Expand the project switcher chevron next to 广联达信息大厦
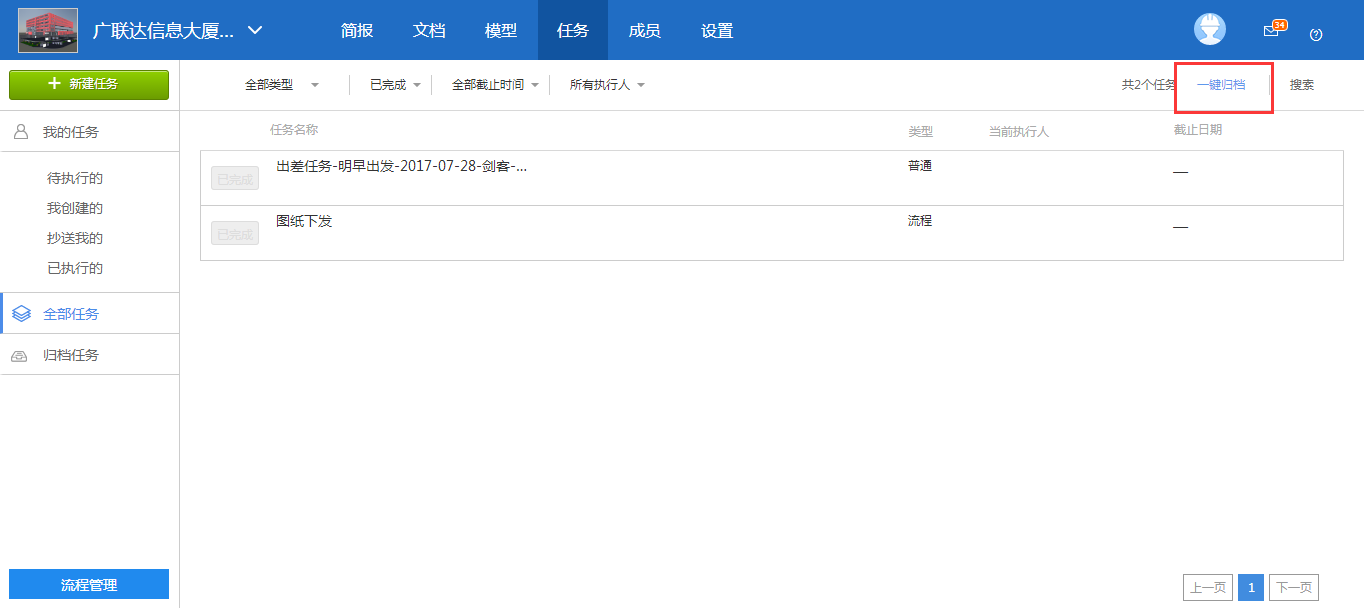Screen dimensions: 1364x608 click(x=255, y=30)
